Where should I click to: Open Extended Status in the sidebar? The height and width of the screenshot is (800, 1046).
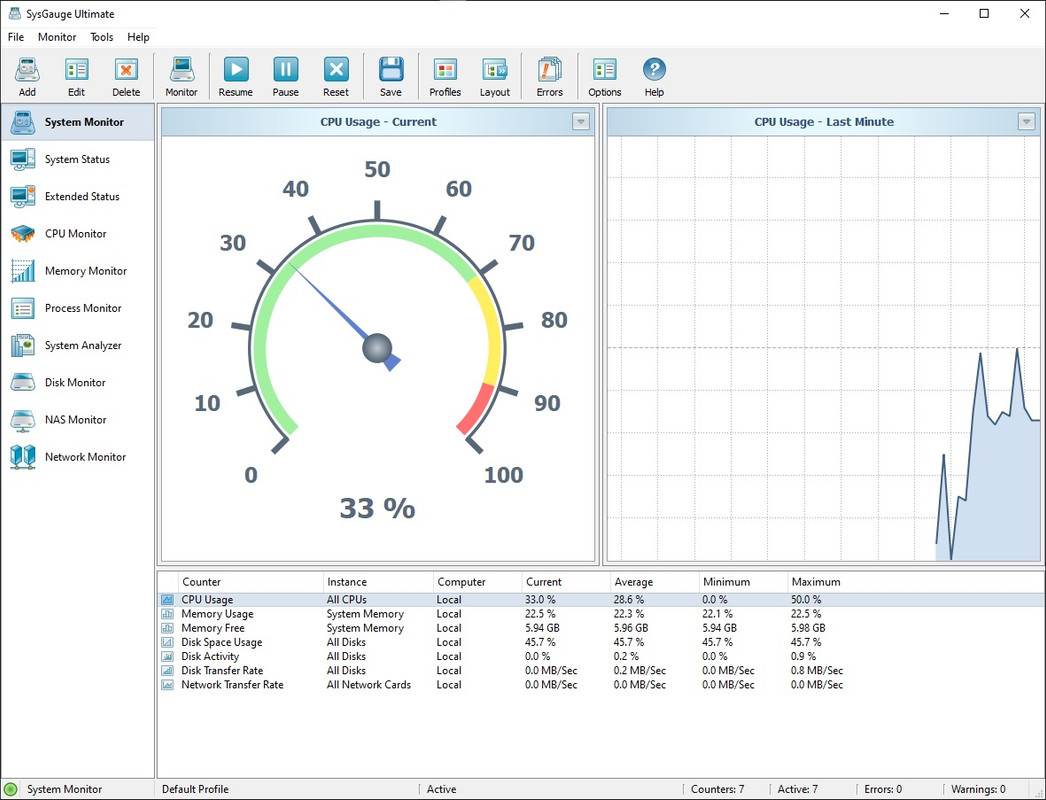(77, 197)
